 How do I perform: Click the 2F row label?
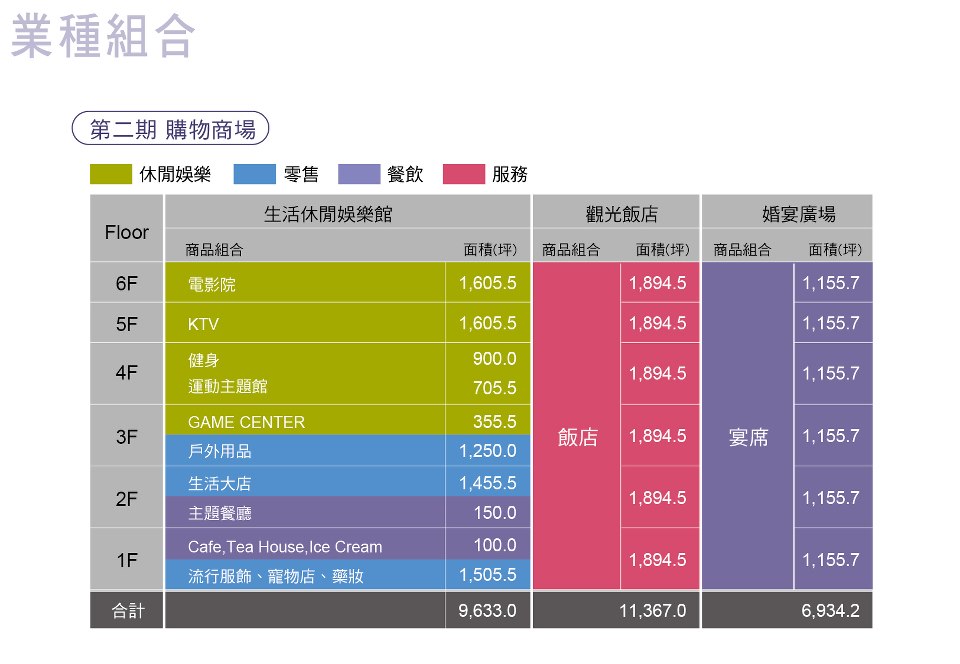pyautogui.click(x=127, y=498)
